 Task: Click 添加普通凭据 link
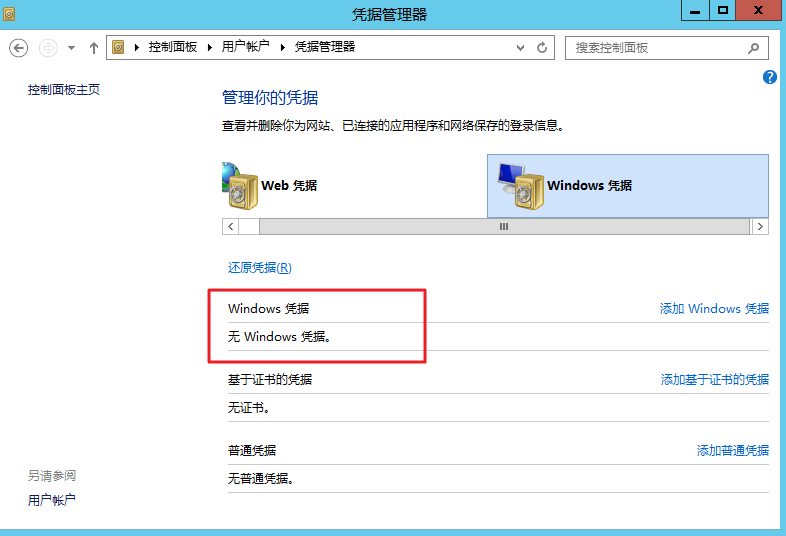732,451
